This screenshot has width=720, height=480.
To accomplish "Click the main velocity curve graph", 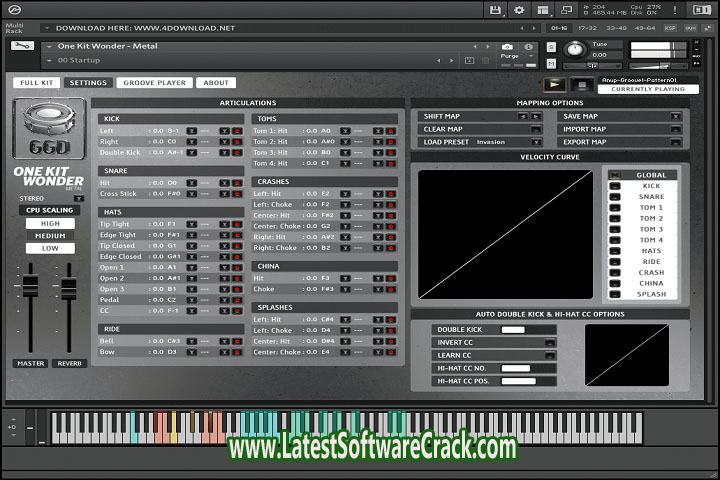I will point(506,234).
